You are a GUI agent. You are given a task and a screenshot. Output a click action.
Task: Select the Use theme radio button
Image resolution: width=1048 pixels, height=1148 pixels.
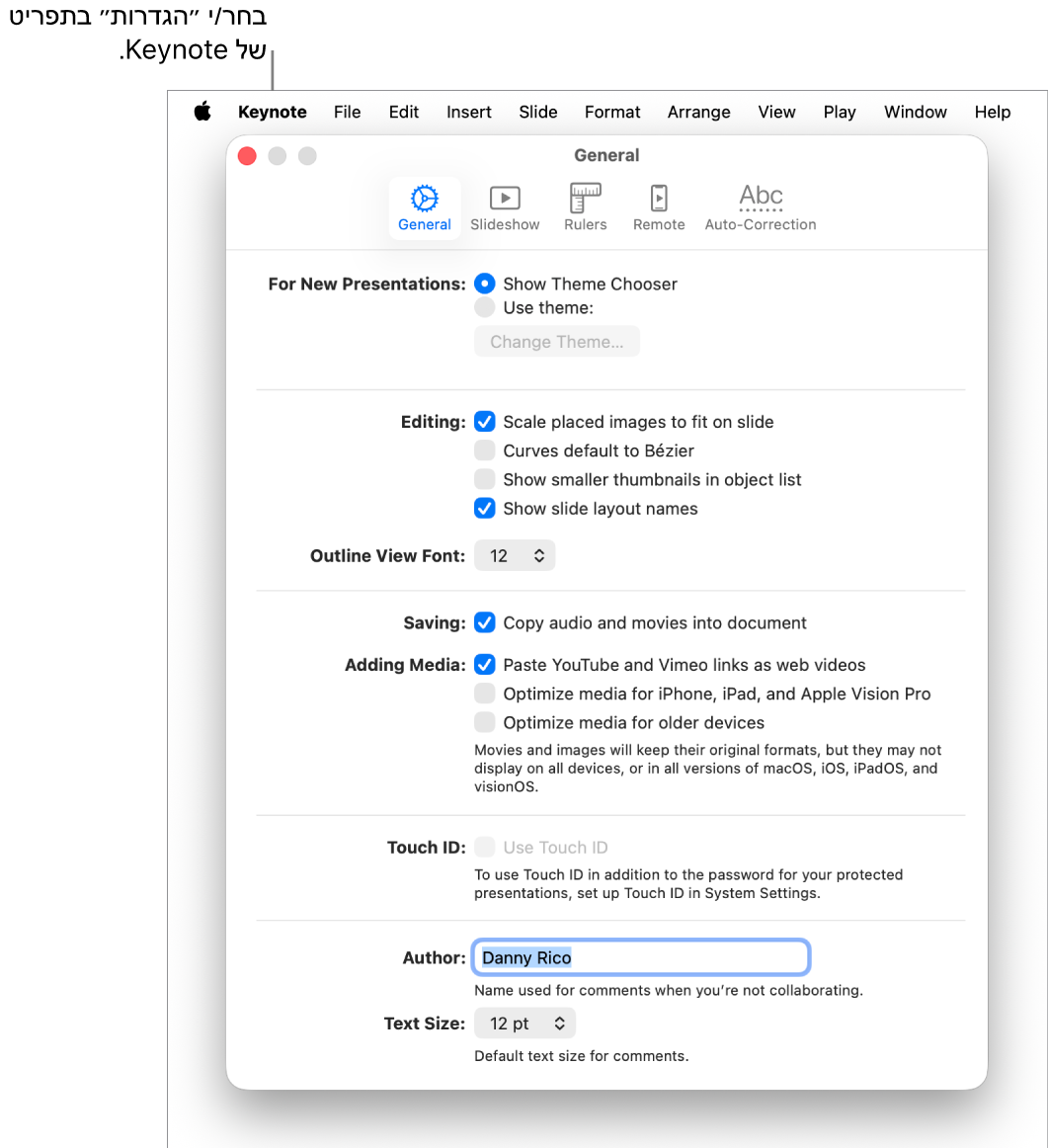point(484,307)
